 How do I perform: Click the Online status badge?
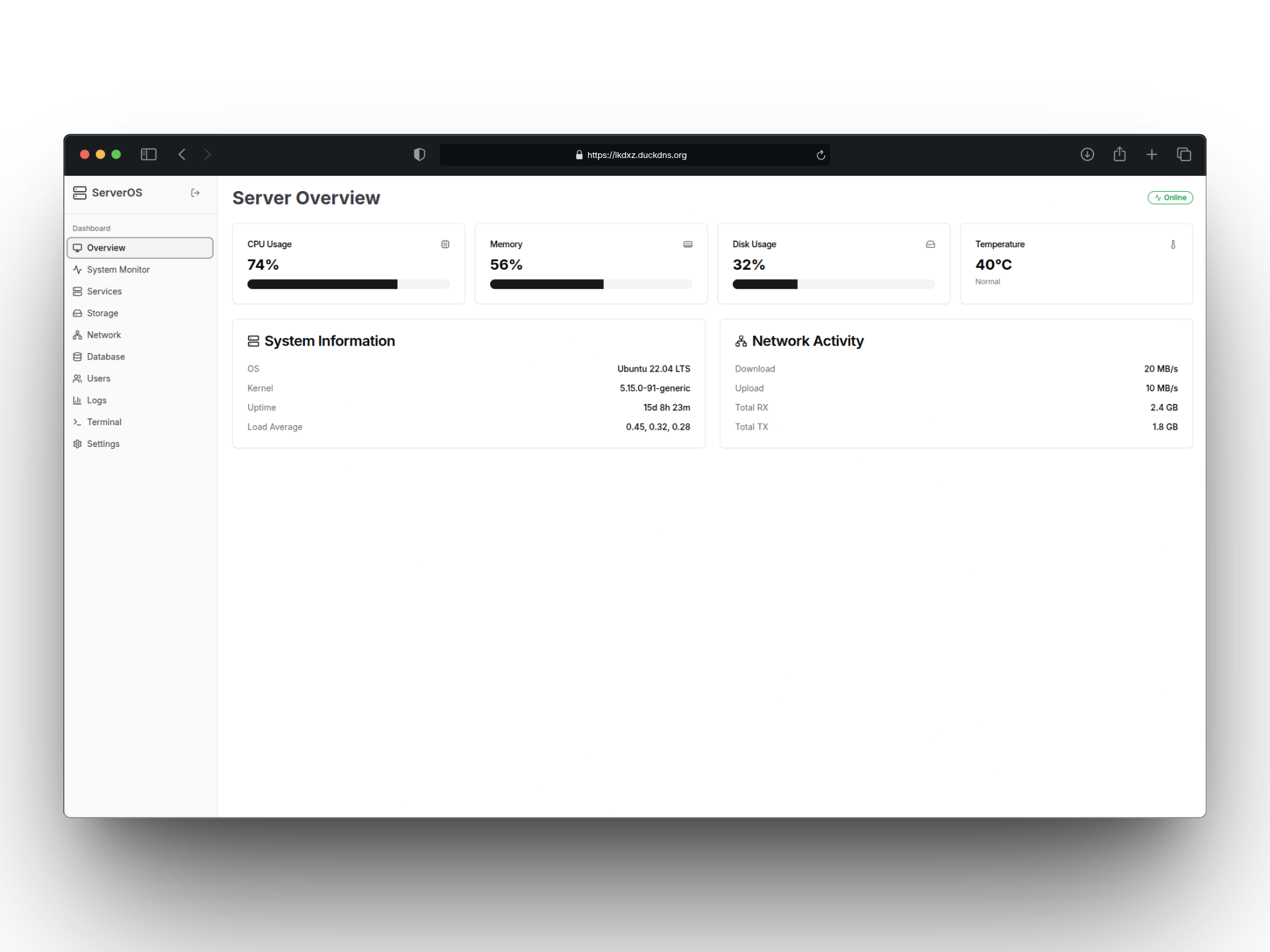pyautogui.click(x=1169, y=198)
